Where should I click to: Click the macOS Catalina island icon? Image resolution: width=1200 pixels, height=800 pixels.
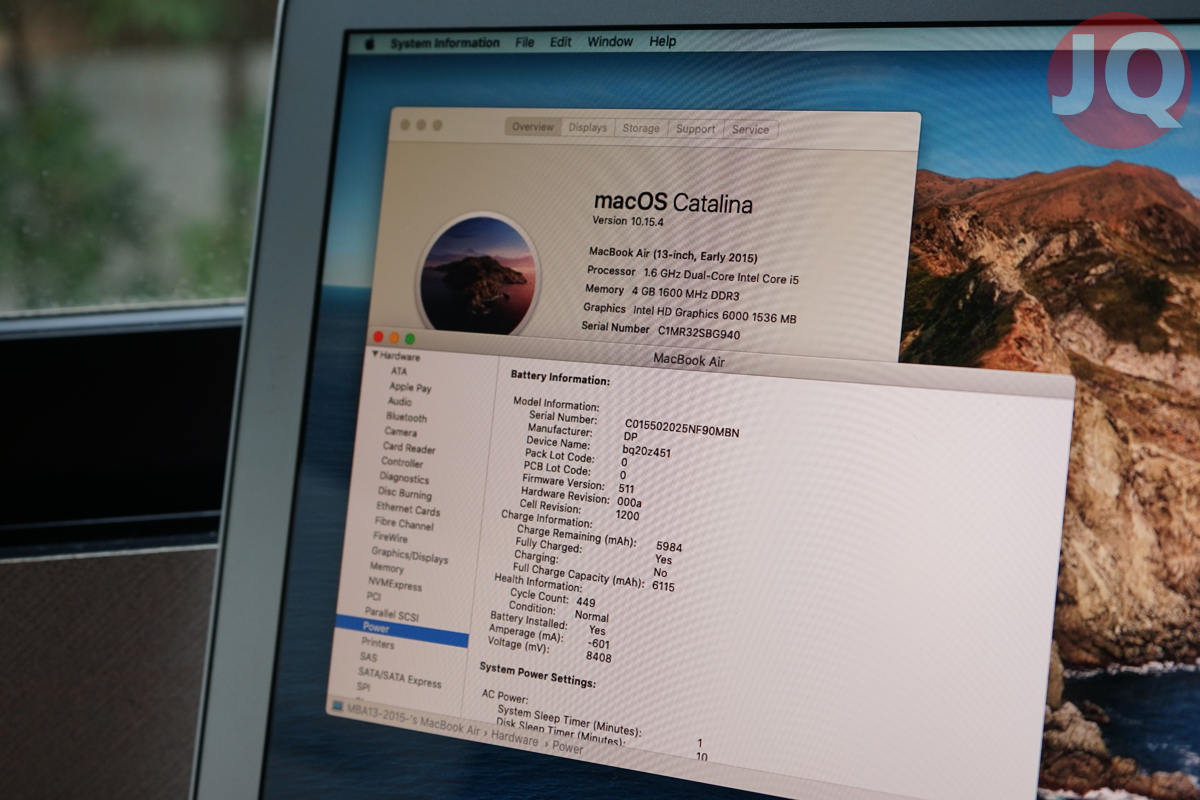(478, 274)
